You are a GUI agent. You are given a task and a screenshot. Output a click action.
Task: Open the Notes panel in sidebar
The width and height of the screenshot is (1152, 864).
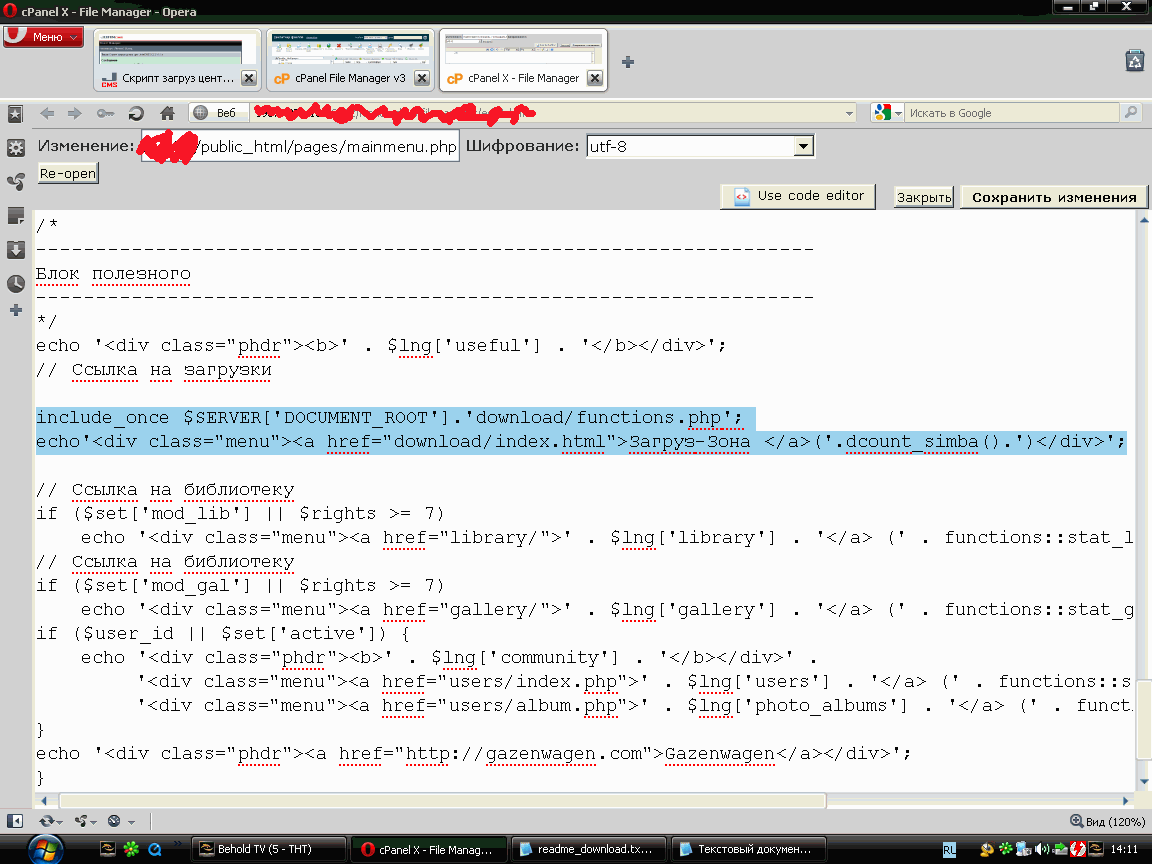tap(15, 215)
